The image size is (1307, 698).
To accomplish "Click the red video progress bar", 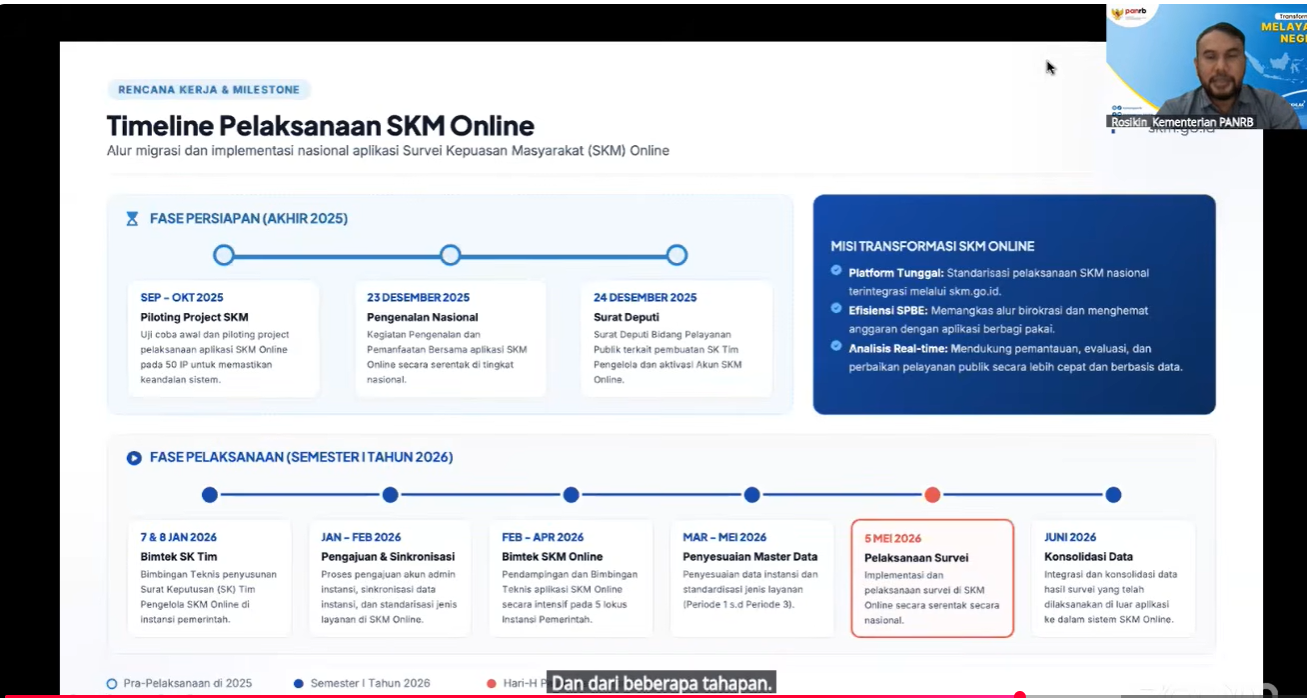I will [x=510, y=696].
